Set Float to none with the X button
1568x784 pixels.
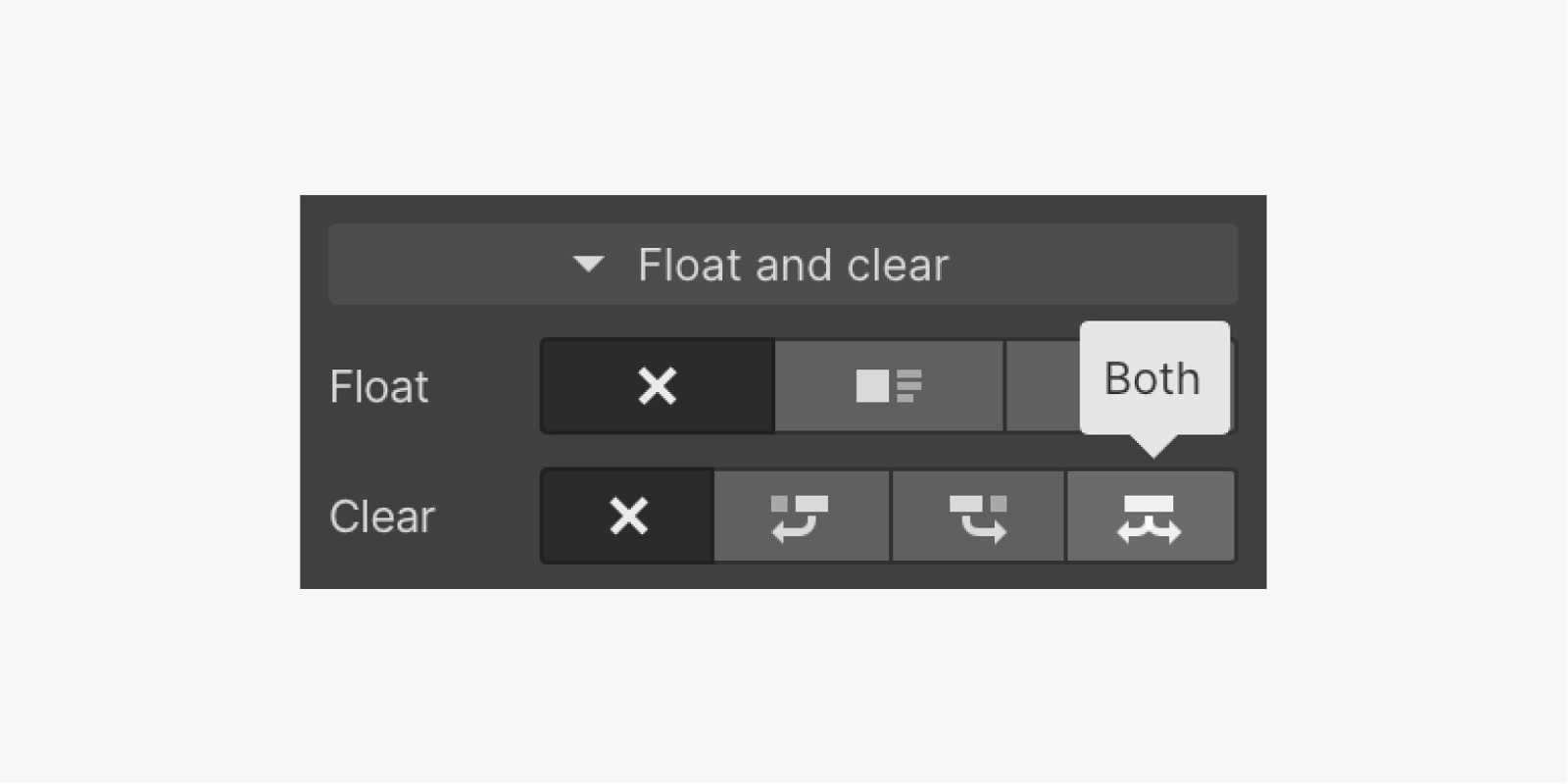click(x=657, y=386)
